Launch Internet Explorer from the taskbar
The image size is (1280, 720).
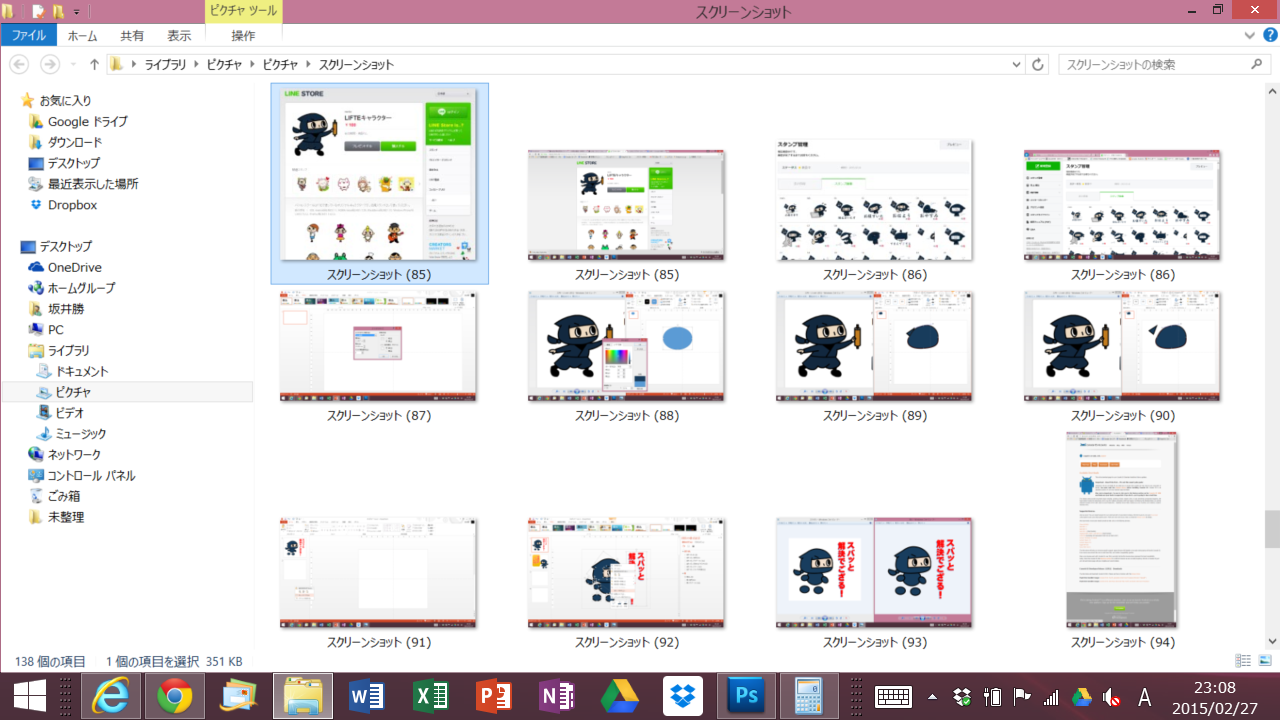coord(110,696)
